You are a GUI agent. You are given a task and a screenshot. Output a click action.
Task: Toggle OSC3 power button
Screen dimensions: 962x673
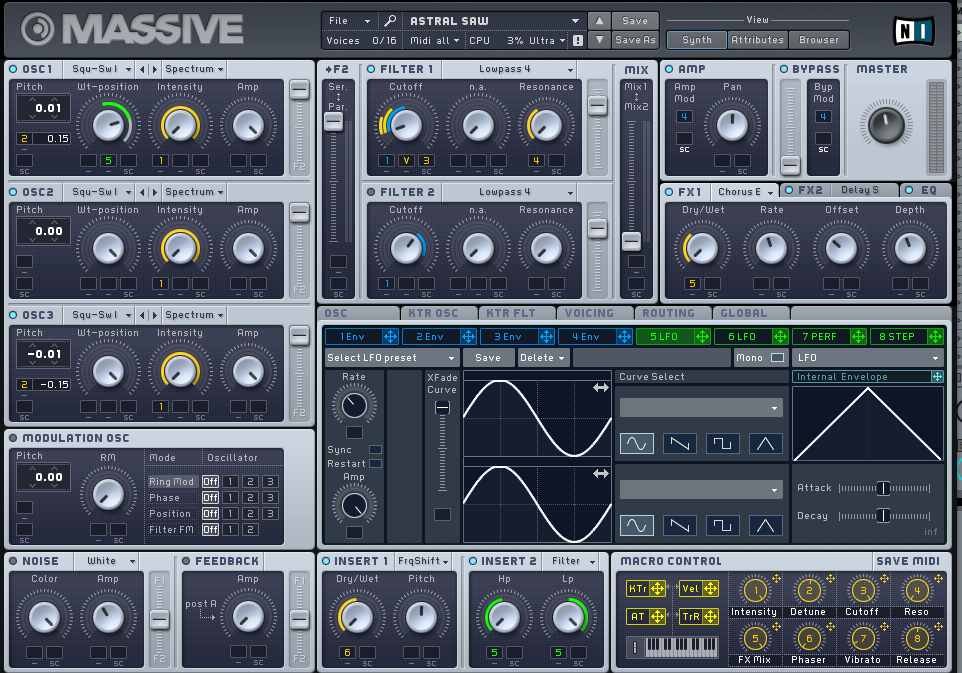(x=13, y=315)
